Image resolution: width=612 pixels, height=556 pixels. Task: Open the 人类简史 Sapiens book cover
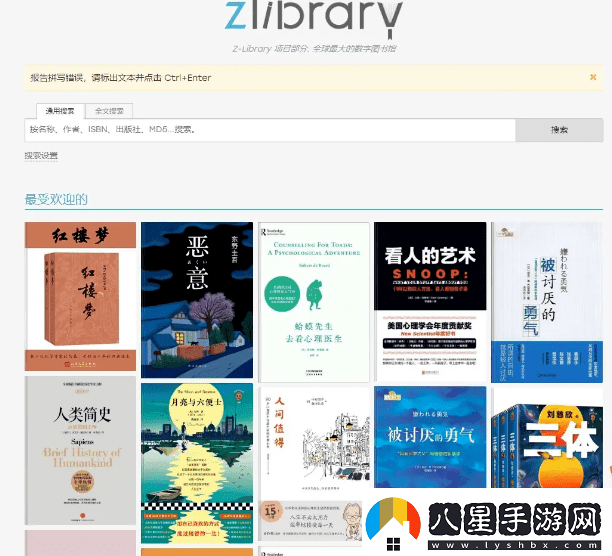(80, 451)
